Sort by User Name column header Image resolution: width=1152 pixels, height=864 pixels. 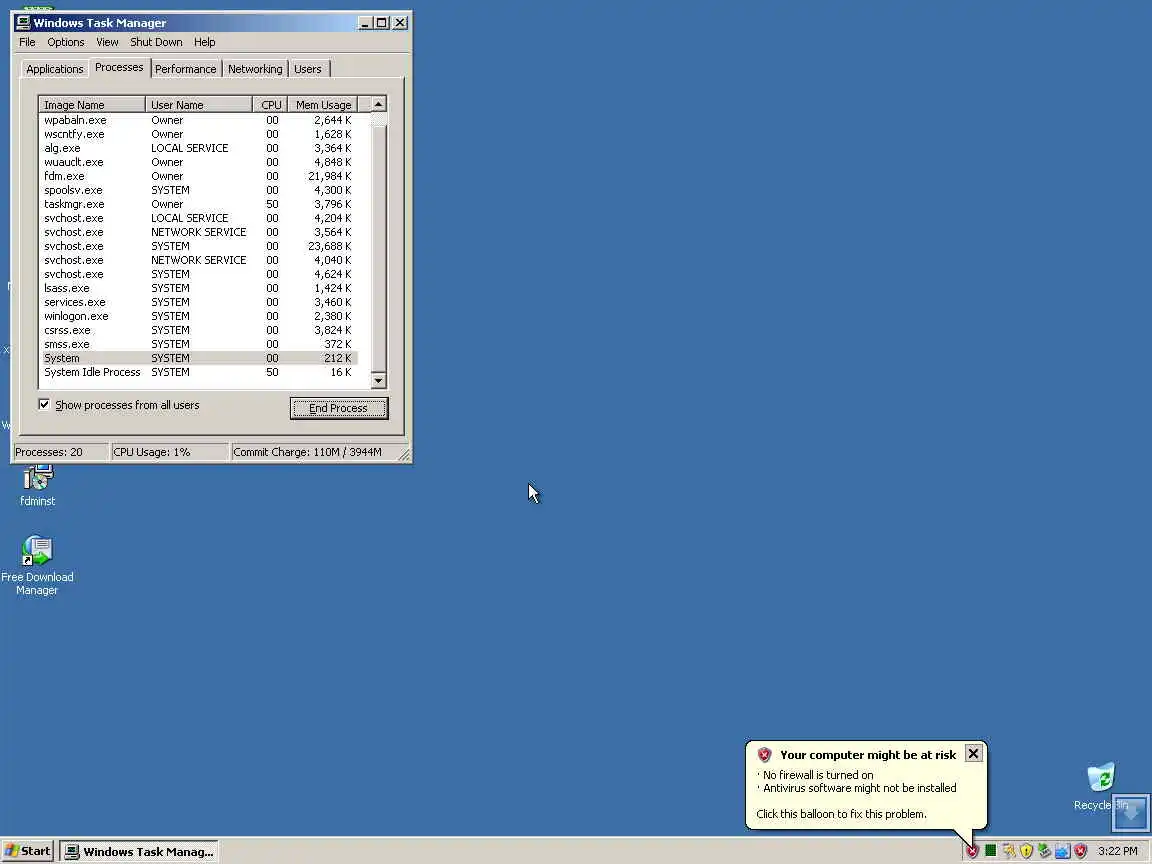click(x=198, y=105)
